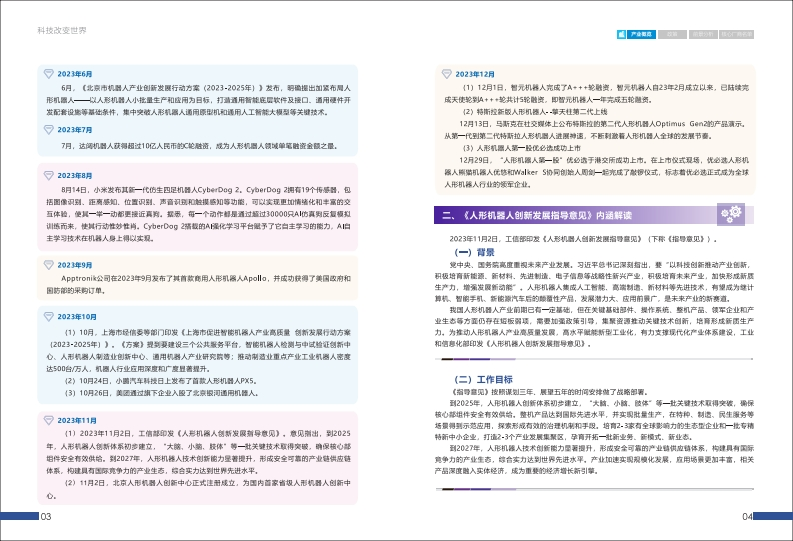Click the 2023年9月 heading
This screenshot has height=541, width=793.
pos(75,265)
